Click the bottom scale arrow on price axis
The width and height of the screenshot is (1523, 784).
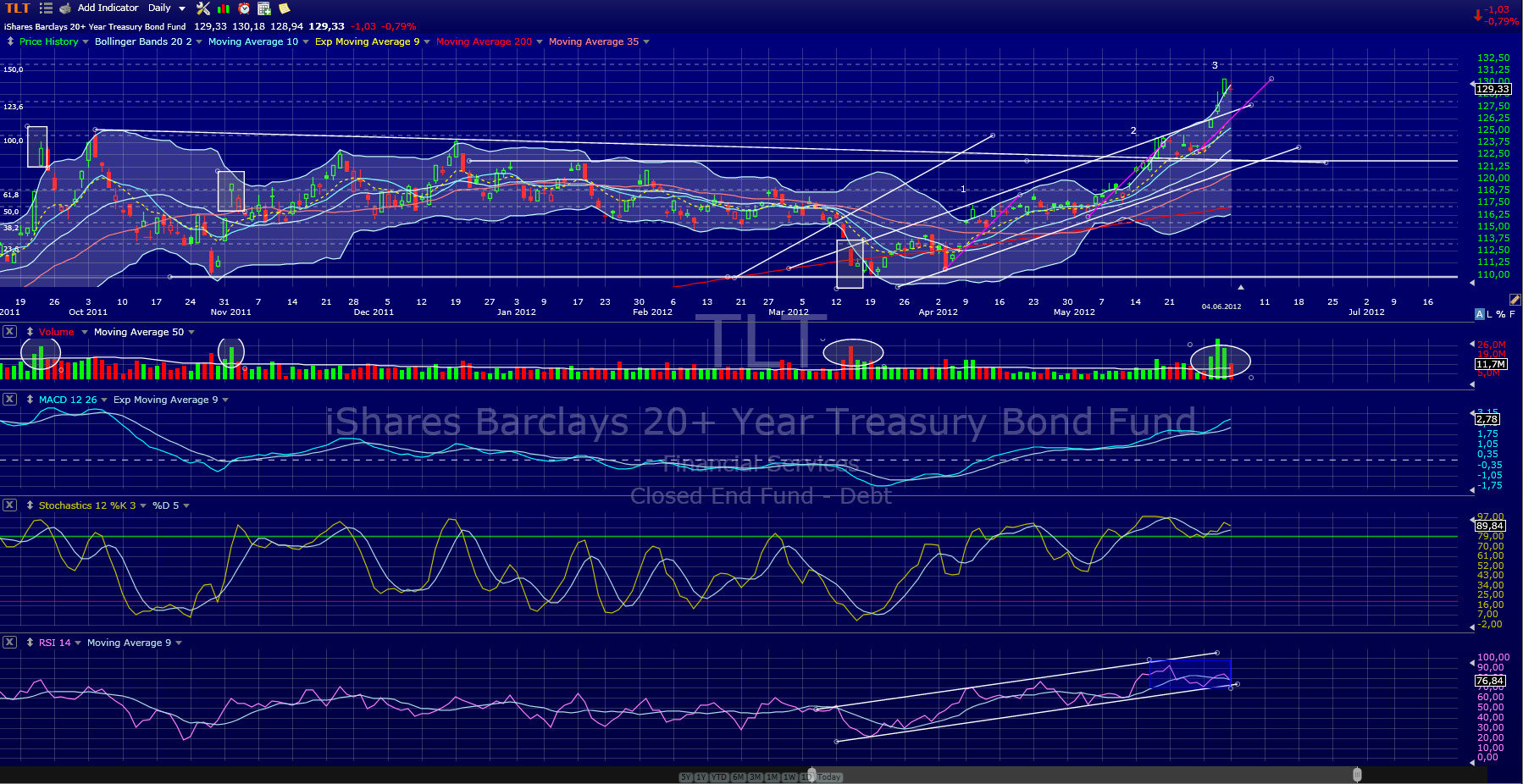point(1471,283)
